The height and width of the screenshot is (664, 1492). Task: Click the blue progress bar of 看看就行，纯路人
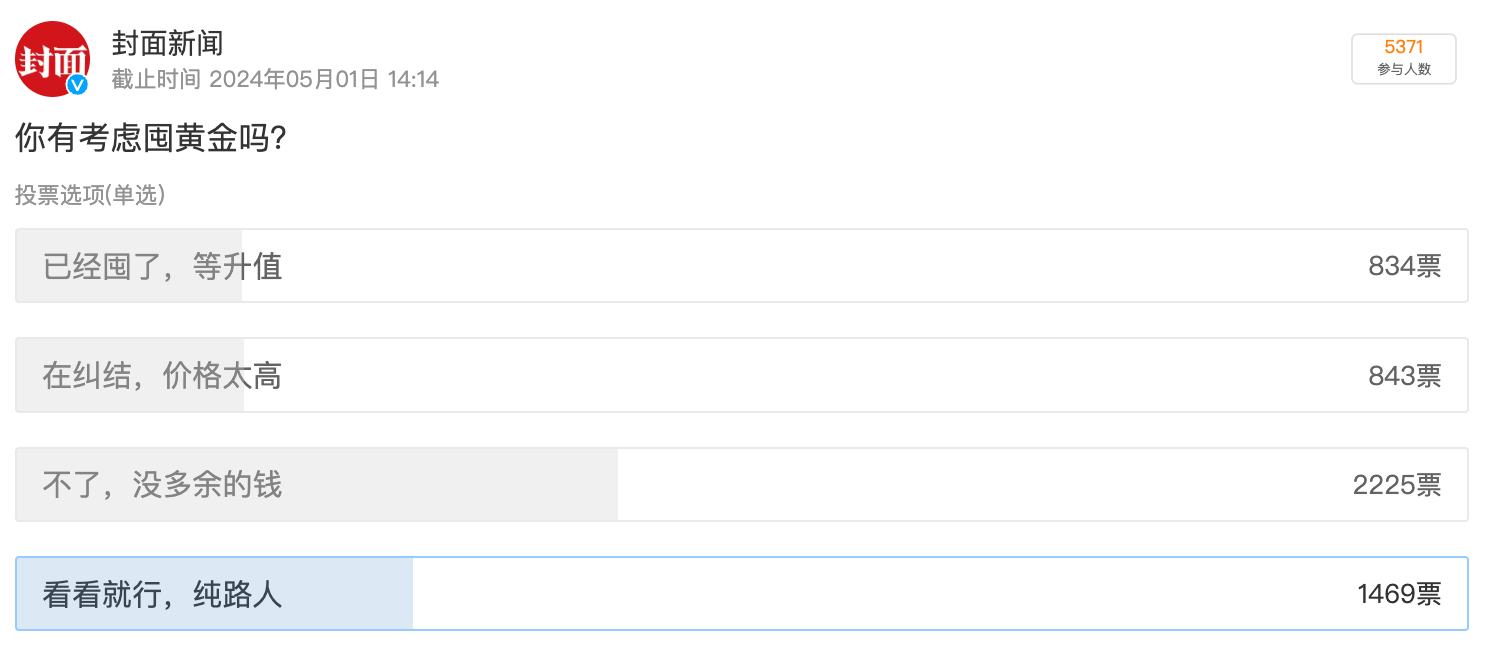click(215, 594)
